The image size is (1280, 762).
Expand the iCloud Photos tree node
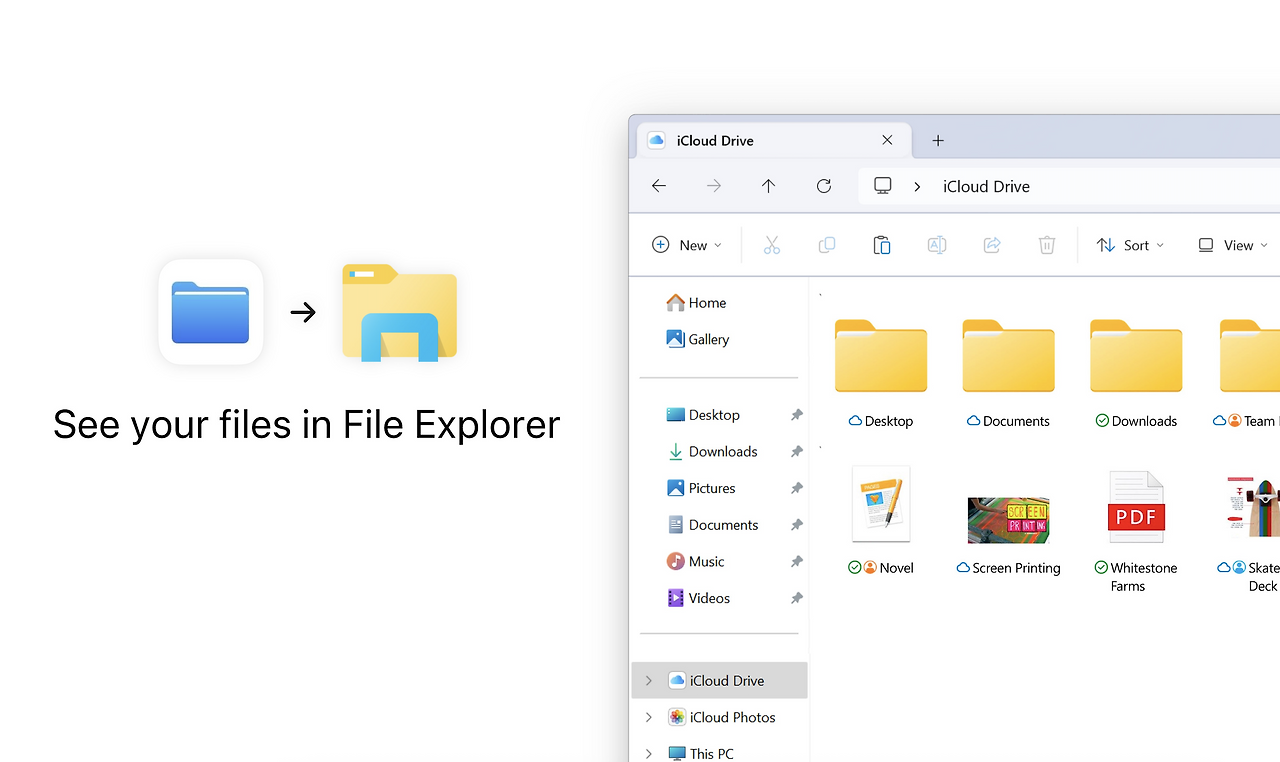tap(648, 717)
